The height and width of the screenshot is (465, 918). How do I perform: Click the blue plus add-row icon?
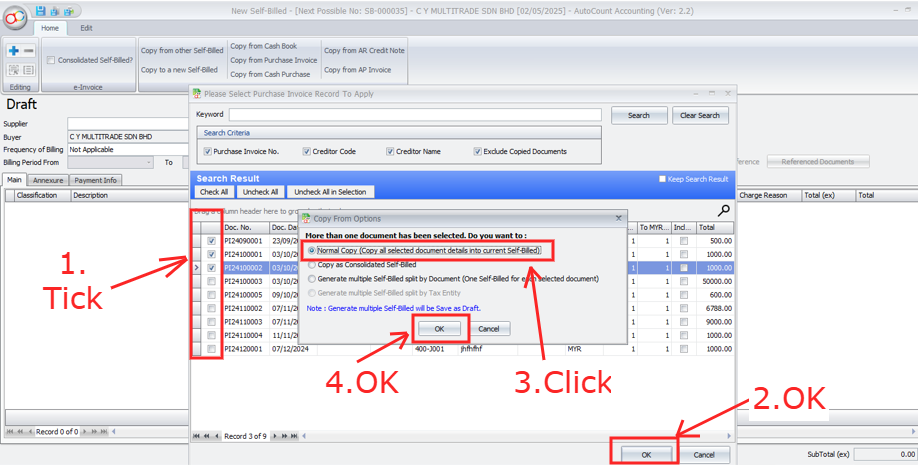click(x=13, y=50)
